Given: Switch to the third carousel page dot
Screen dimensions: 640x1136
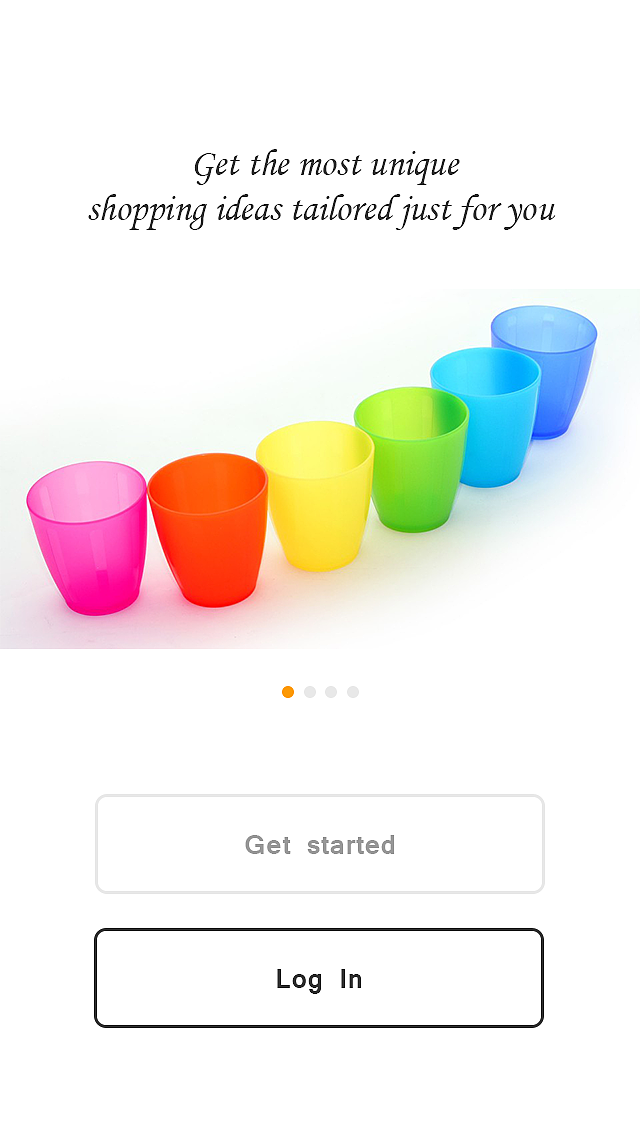Looking at the screenshot, I should pos(331,692).
